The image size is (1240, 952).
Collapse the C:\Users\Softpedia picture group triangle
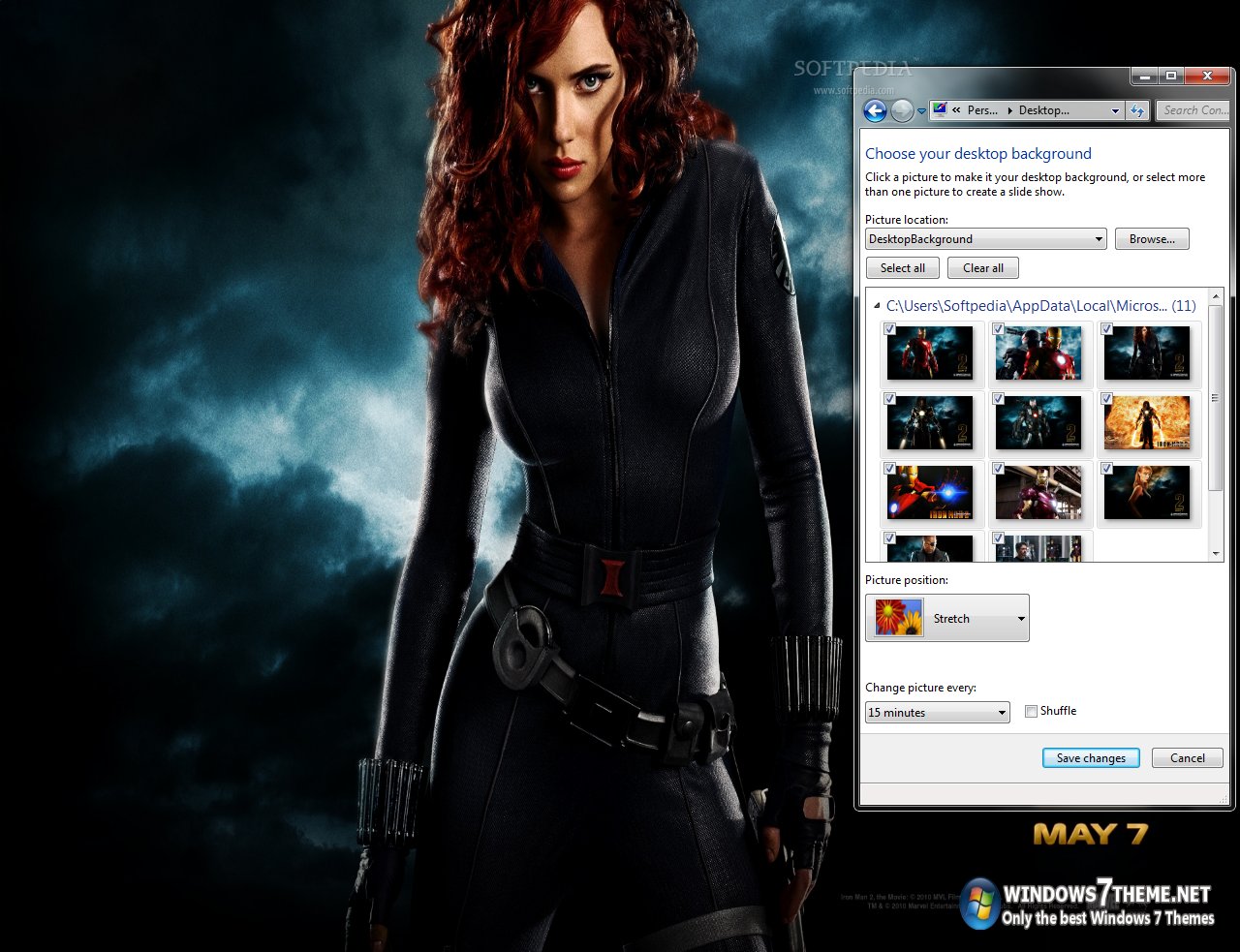click(877, 306)
